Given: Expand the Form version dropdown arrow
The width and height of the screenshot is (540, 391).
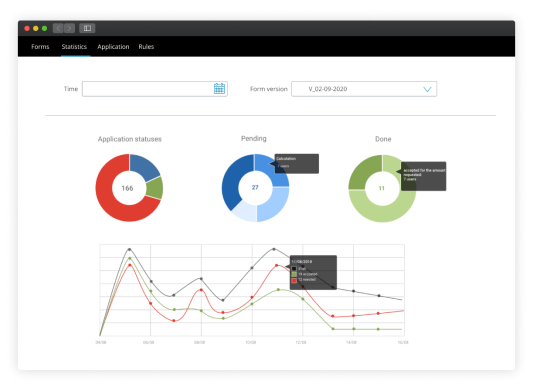Looking at the screenshot, I should pos(427,89).
